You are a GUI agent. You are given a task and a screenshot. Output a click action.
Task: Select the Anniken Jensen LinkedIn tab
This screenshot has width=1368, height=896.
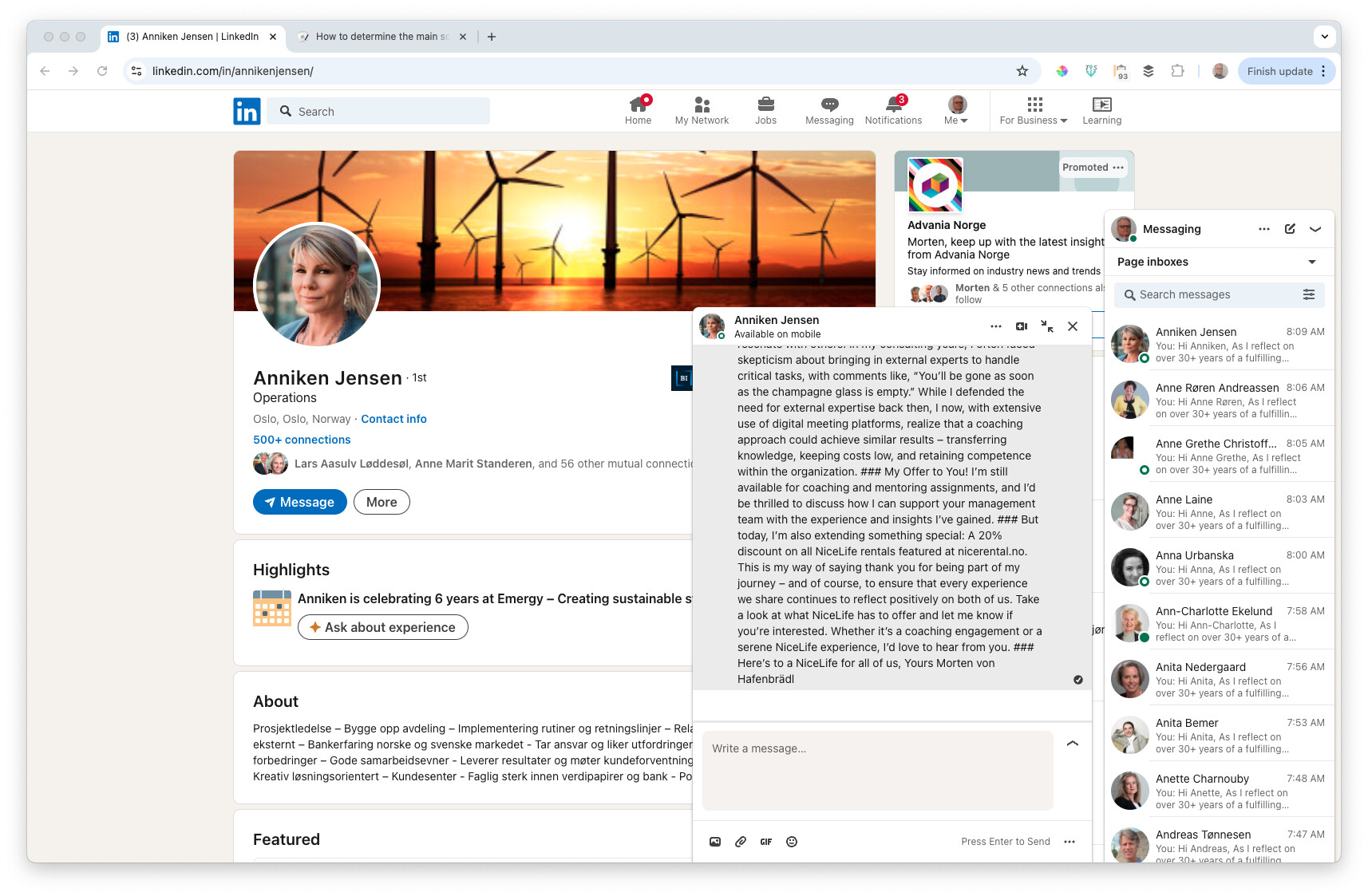[194, 37]
